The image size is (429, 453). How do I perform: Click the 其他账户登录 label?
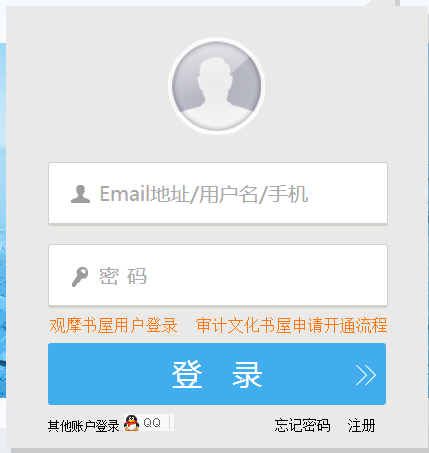(83, 426)
